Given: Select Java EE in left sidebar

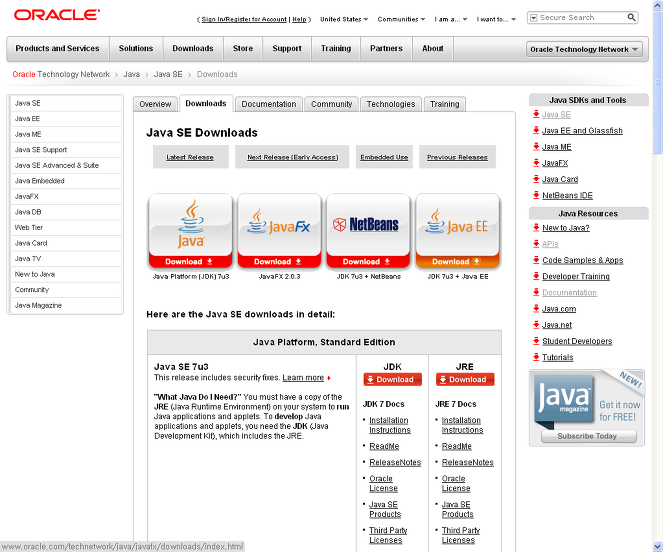Looking at the screenshot, I should coord(66,119).
